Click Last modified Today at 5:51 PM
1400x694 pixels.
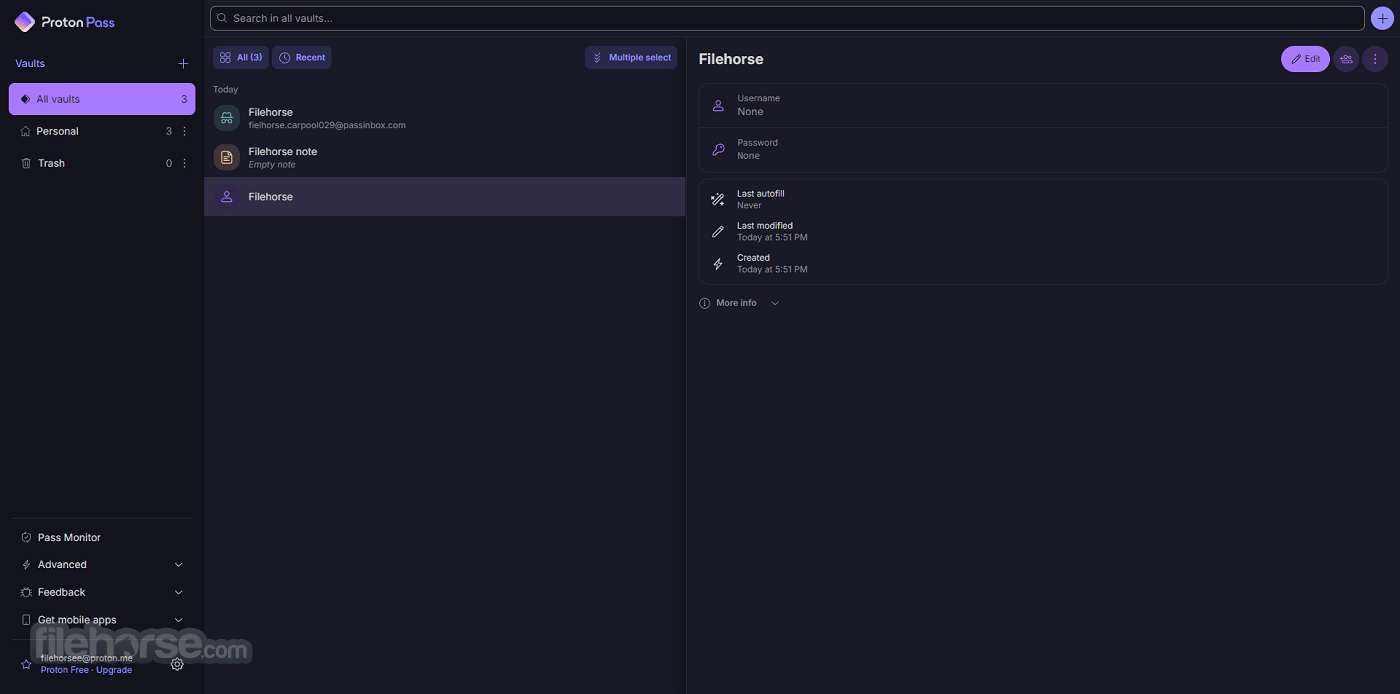772,238
